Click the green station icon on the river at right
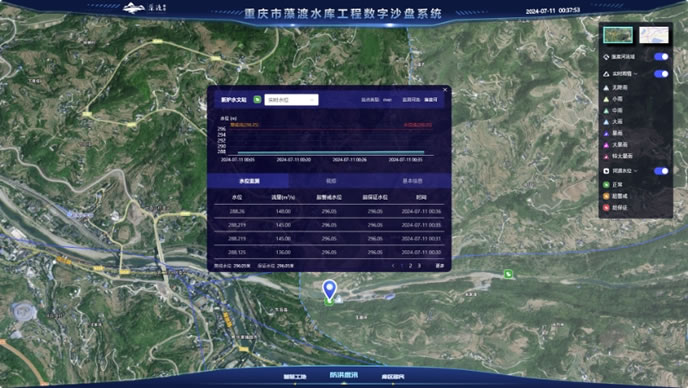 tap(508, 274)
